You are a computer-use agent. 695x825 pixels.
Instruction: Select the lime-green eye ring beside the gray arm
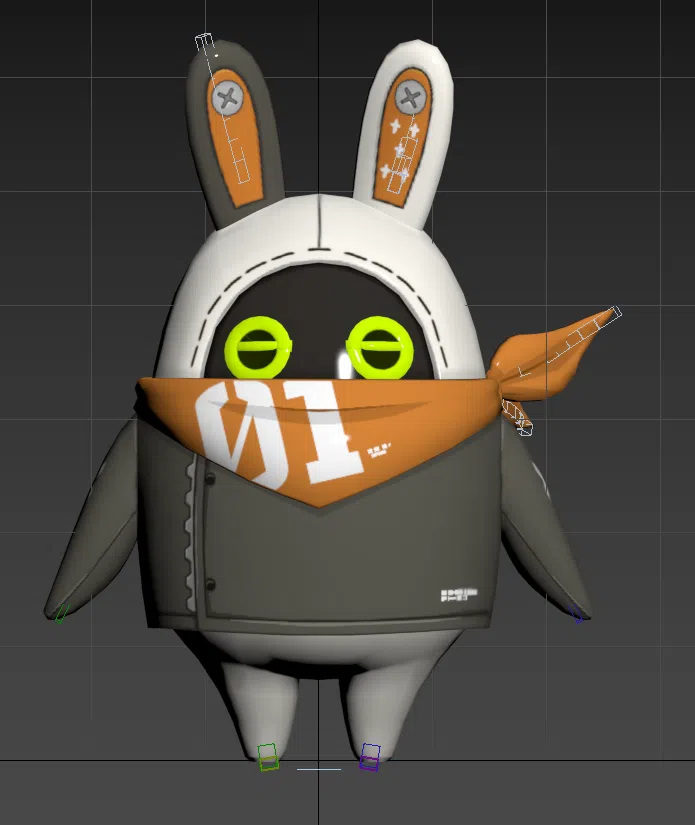click(257, 348)
